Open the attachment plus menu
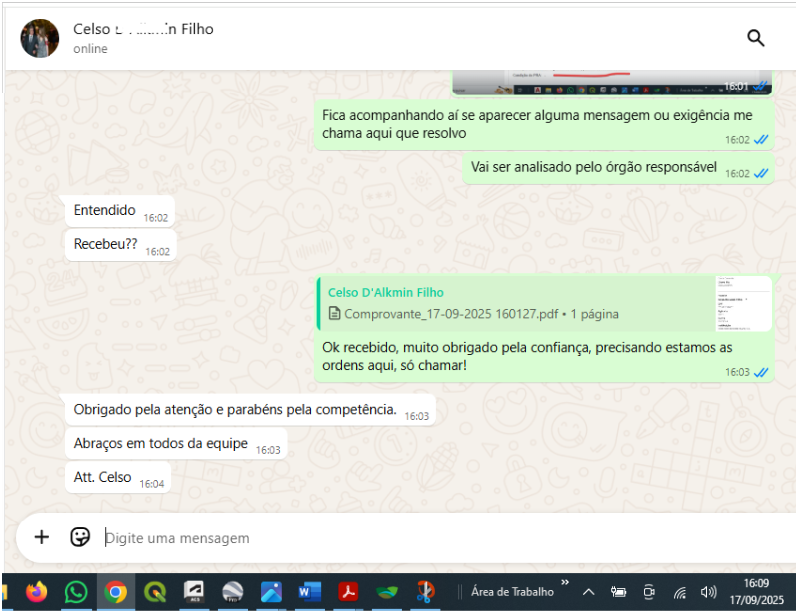Screen dimensions: 798x613 [x=41, y=537]
